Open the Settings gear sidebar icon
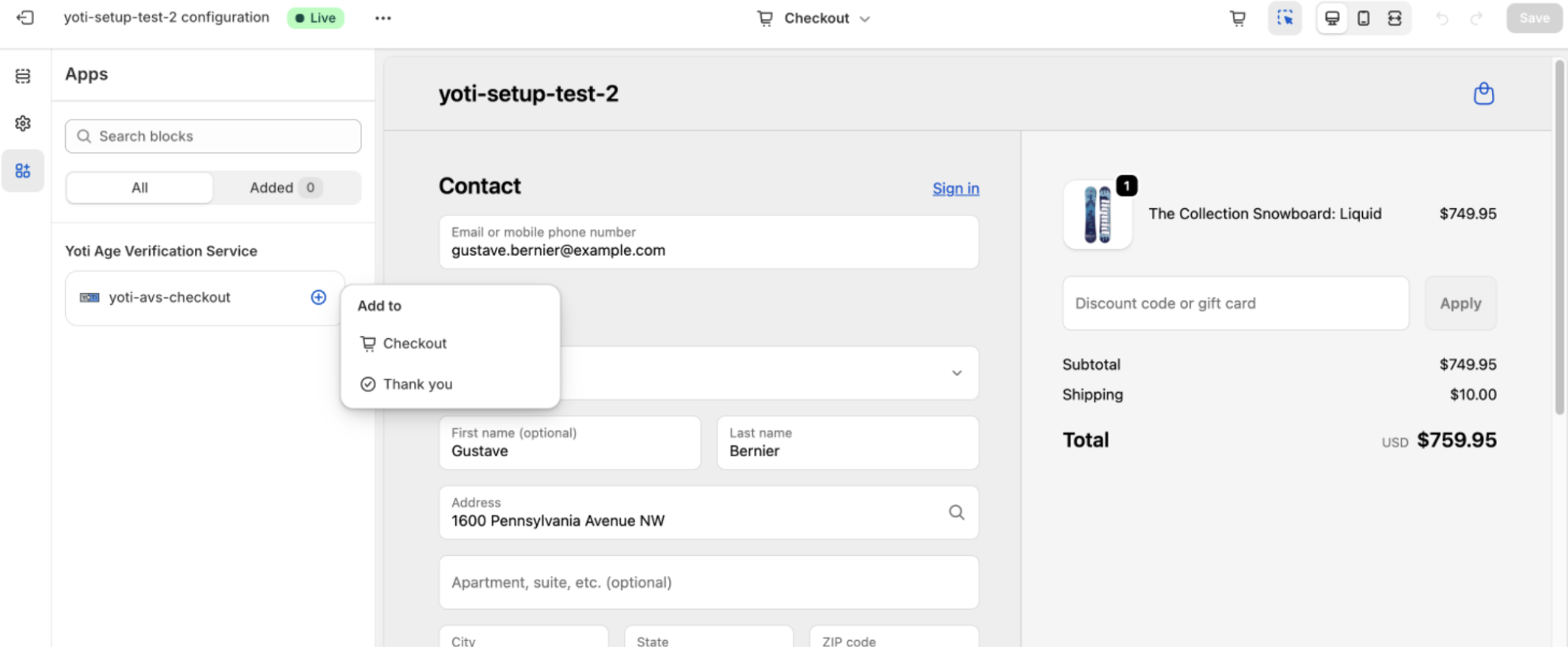 point(23,124)
